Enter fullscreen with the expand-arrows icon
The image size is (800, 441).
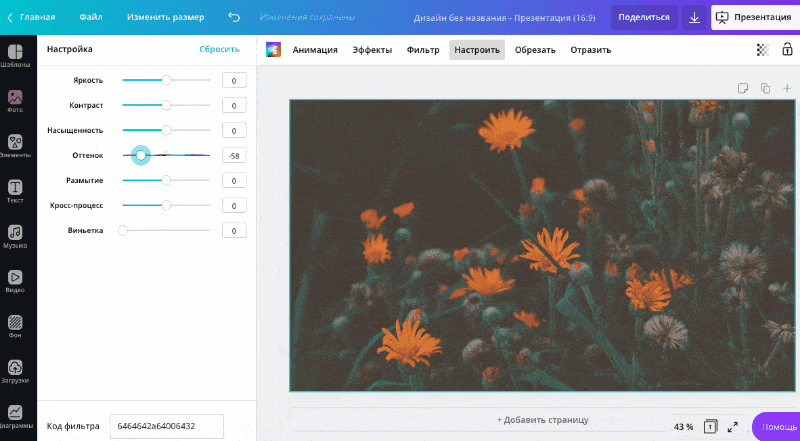pyautogui.click(x=732, y=427)
